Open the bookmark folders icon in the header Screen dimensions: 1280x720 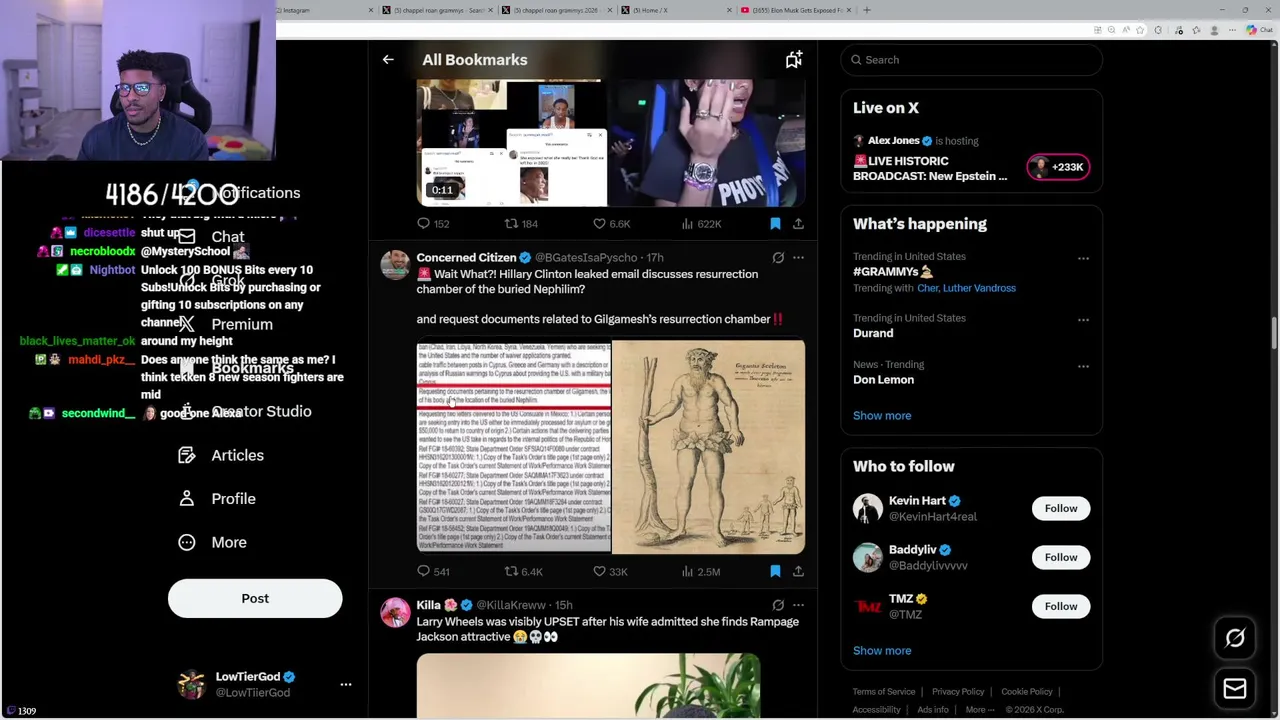click(x=794, y=60)
